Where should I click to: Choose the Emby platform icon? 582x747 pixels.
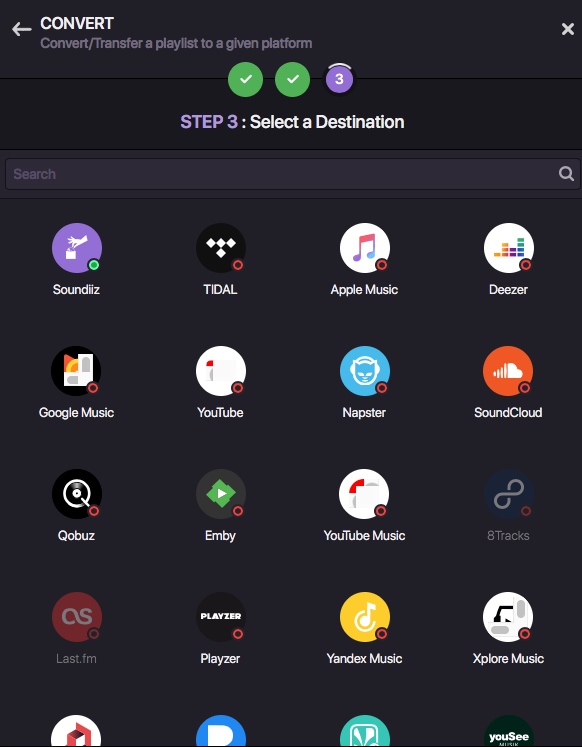221,494
